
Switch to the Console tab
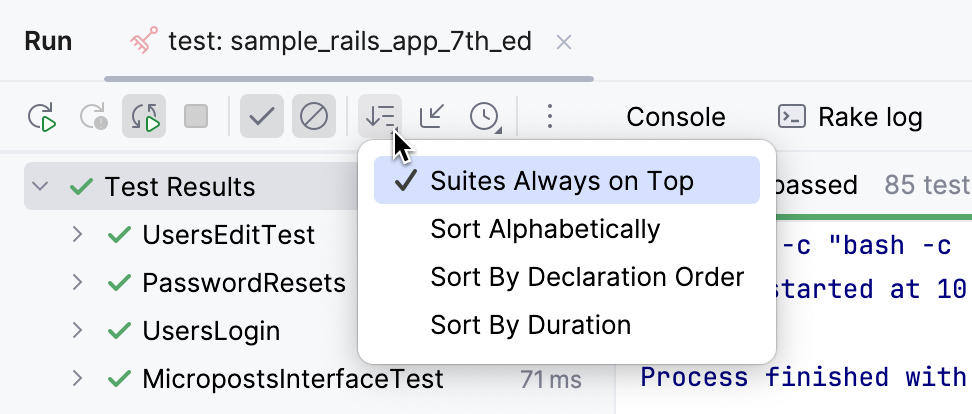tap(676, 117)
